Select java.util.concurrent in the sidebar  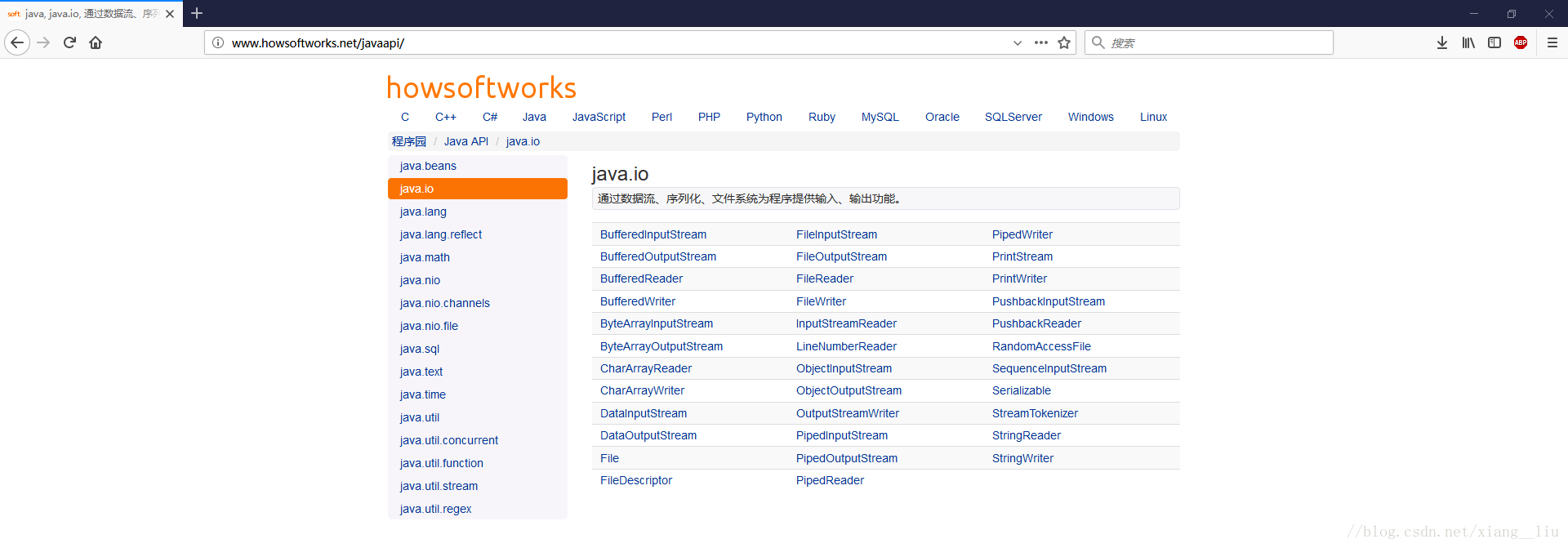pos(478,440)
